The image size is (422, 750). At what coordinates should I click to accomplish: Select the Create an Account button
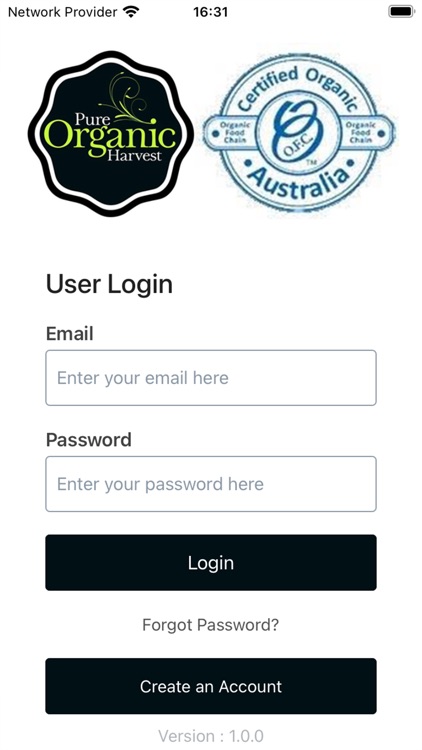coord(211,686)
